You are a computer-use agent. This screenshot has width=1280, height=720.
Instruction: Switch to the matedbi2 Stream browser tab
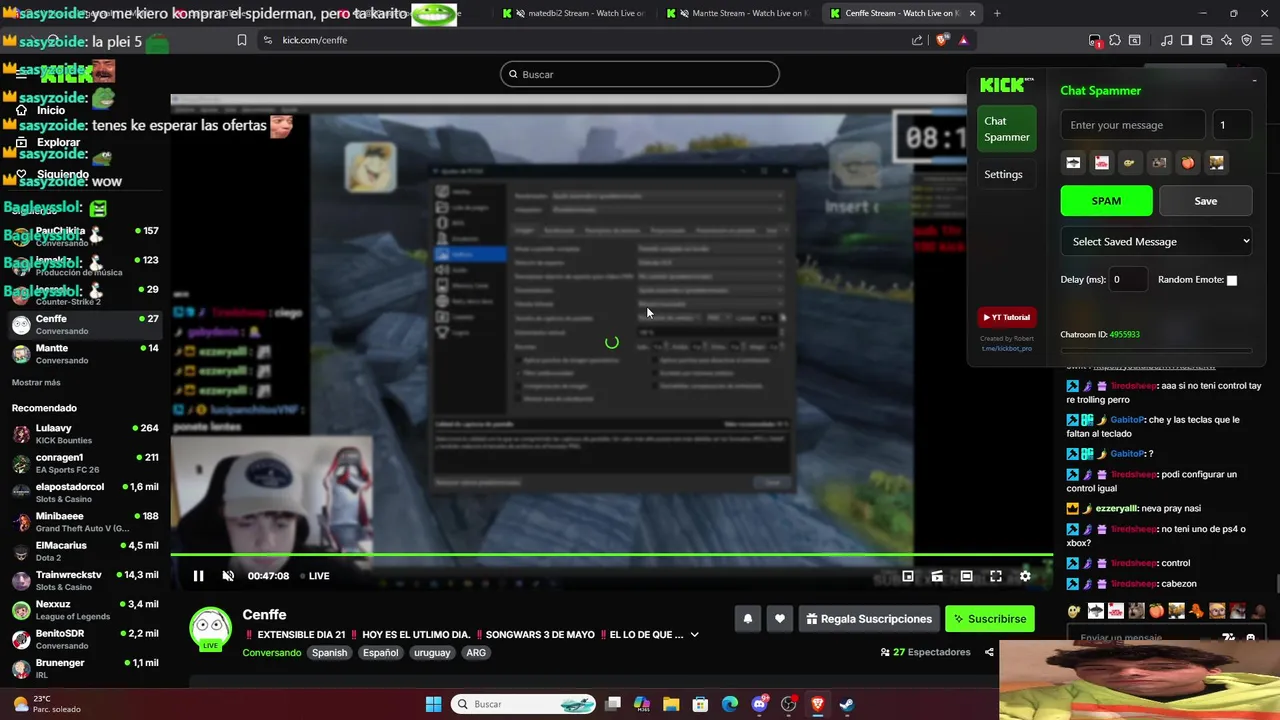coord(575,13)
